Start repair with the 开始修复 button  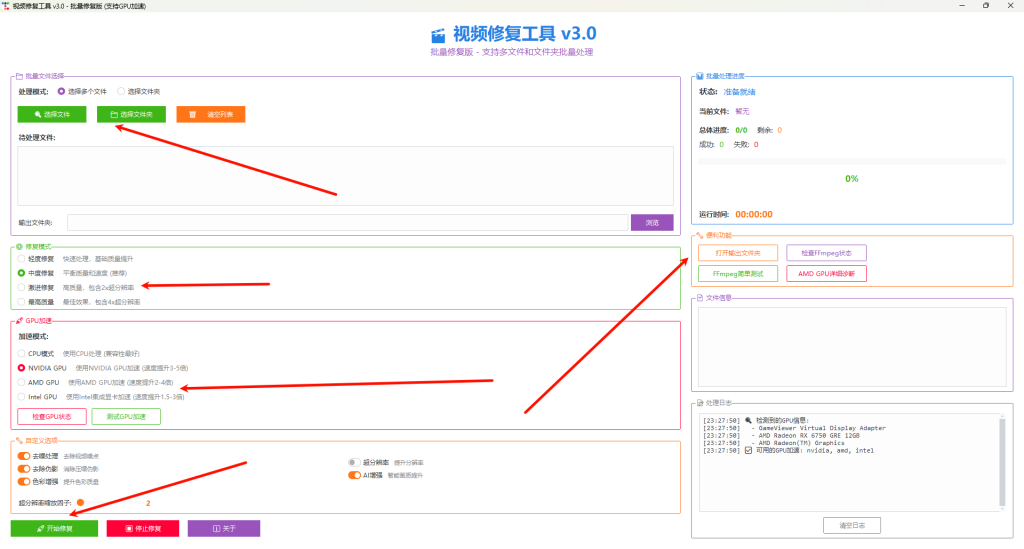55,528
